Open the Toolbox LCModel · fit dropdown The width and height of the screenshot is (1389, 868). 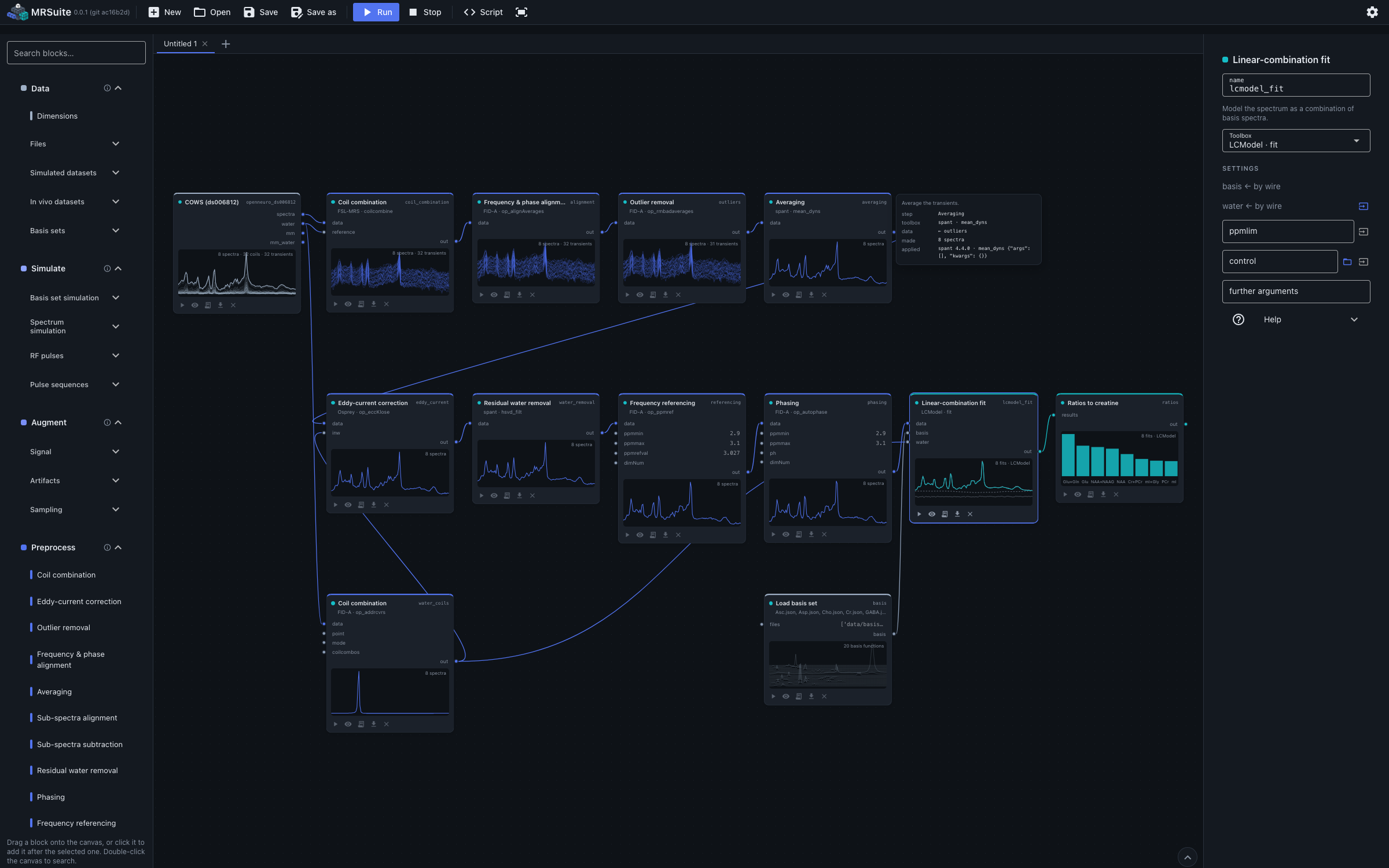coord(1296,141)
